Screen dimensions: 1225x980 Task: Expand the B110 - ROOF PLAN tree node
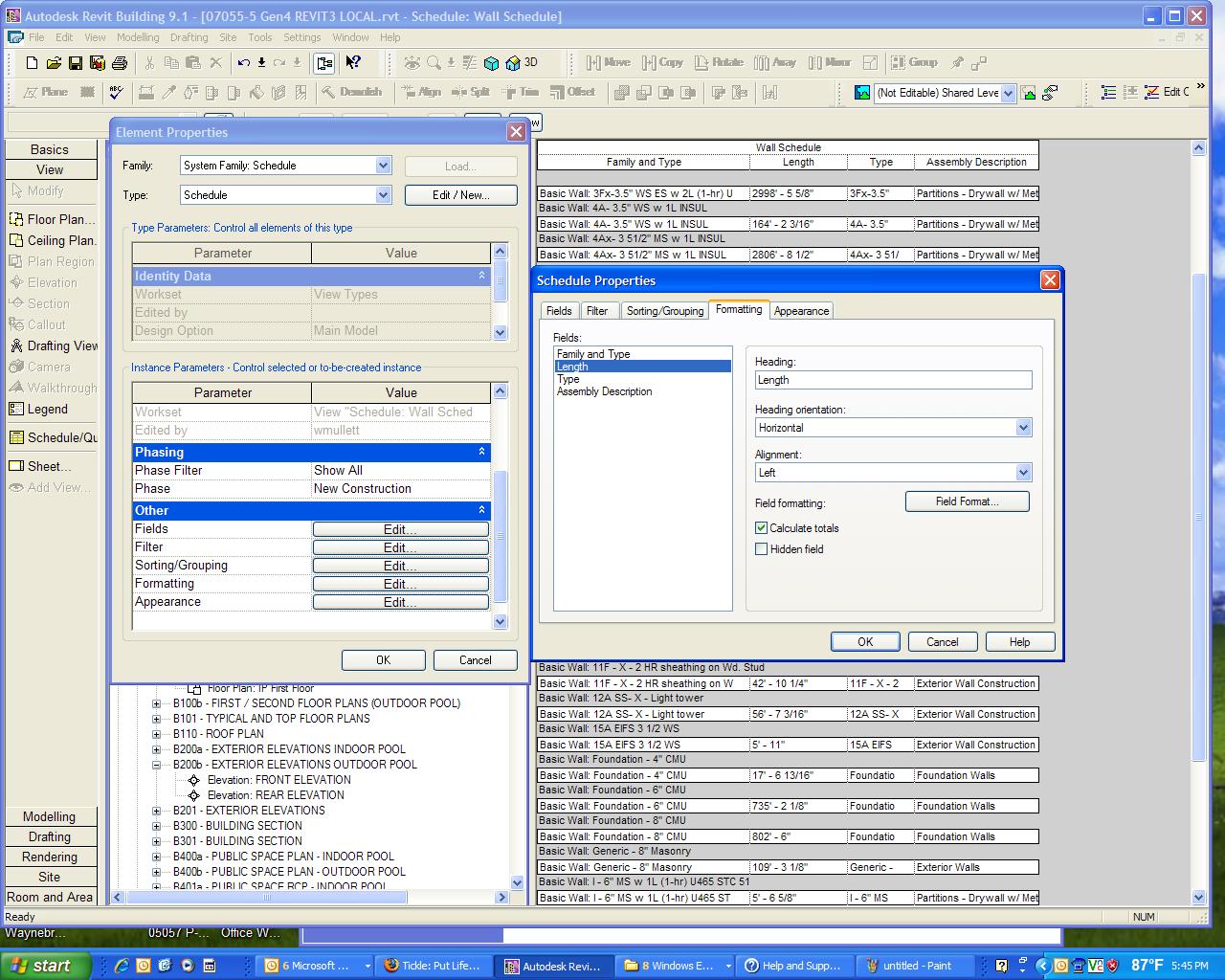pos(157,734)
